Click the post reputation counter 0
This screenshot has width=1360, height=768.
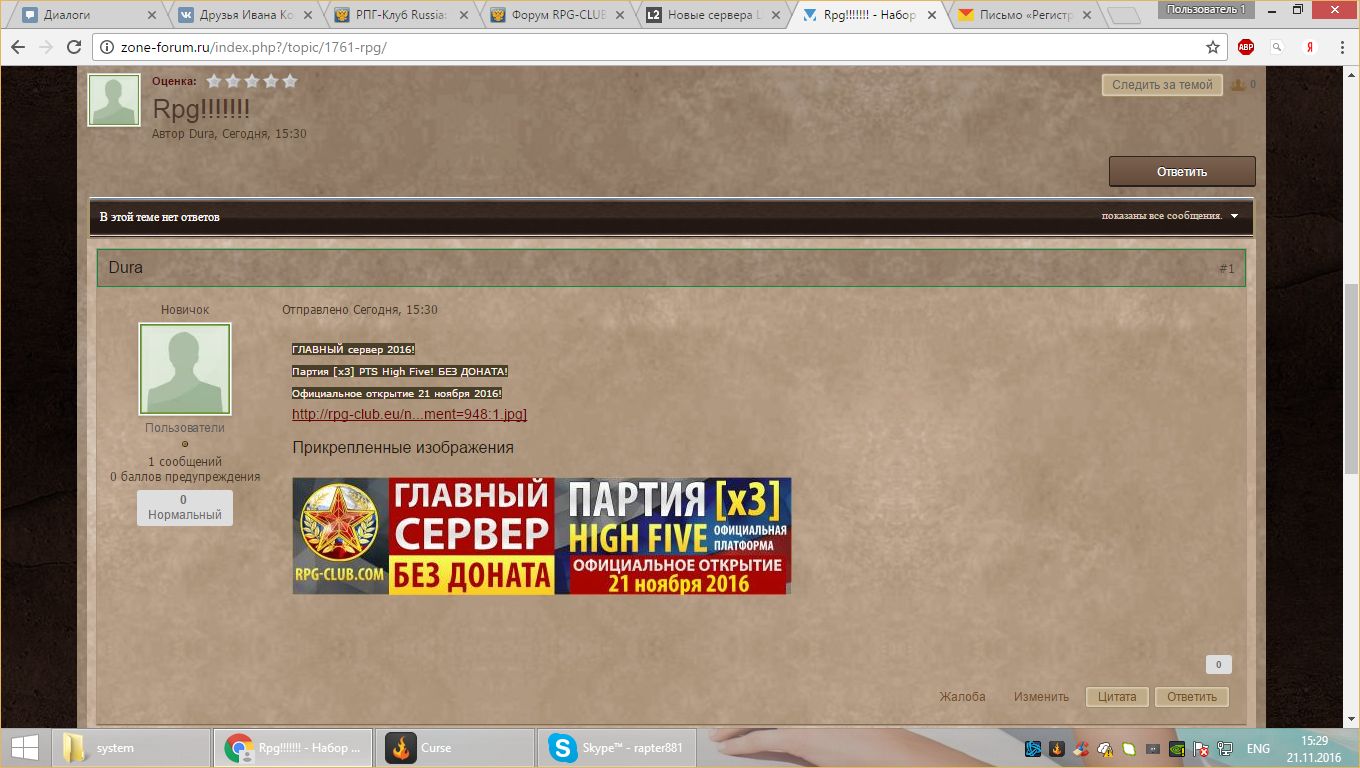pyautogui.click(x=1218, y=664)
